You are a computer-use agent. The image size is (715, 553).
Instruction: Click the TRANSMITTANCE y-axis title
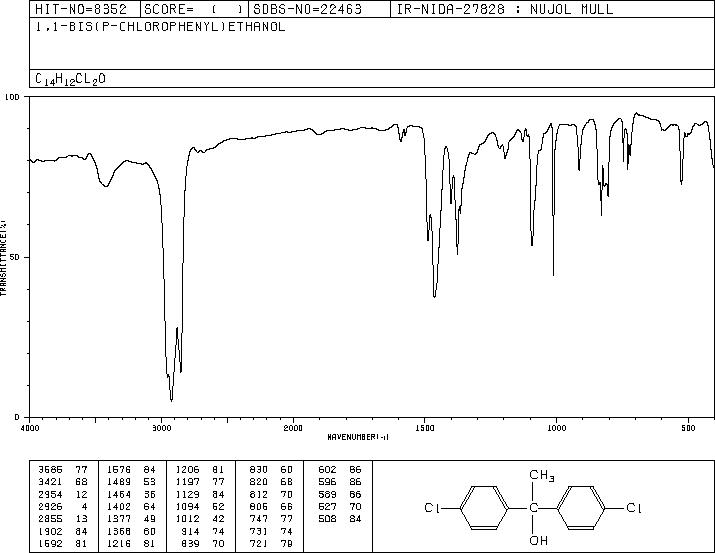[x=3, y=258]
